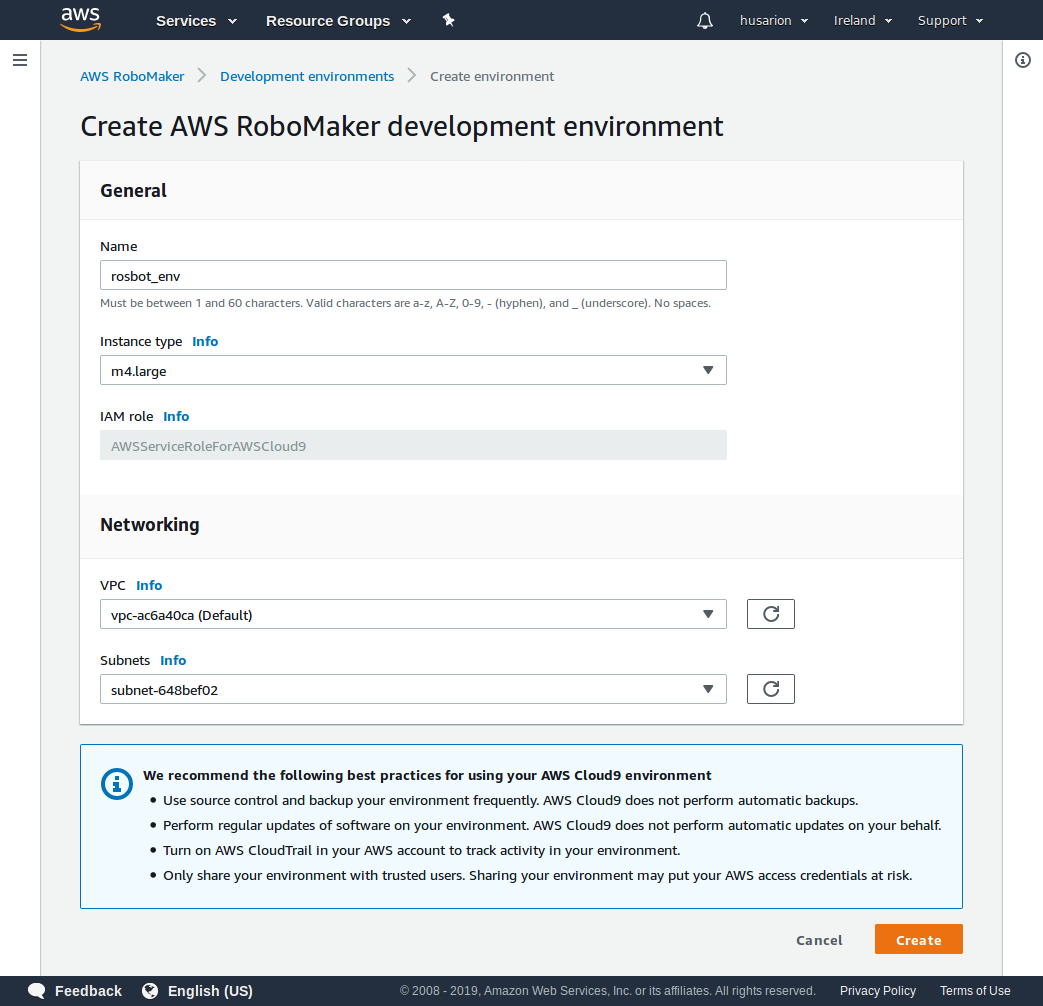The image size is (1043, 1006).
Task: Open the Terms of Use link
Action: [975, 991]
